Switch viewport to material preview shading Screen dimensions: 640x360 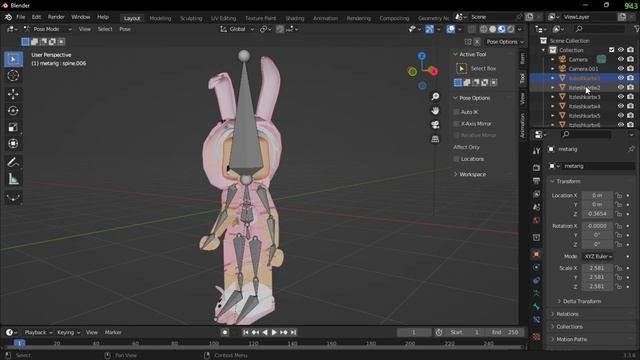point(502,29)
